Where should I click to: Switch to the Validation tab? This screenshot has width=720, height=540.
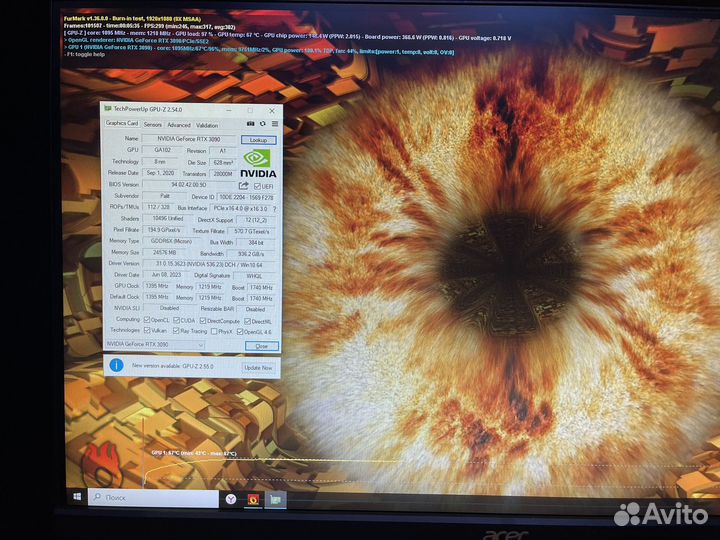click(x=207, y=125)
